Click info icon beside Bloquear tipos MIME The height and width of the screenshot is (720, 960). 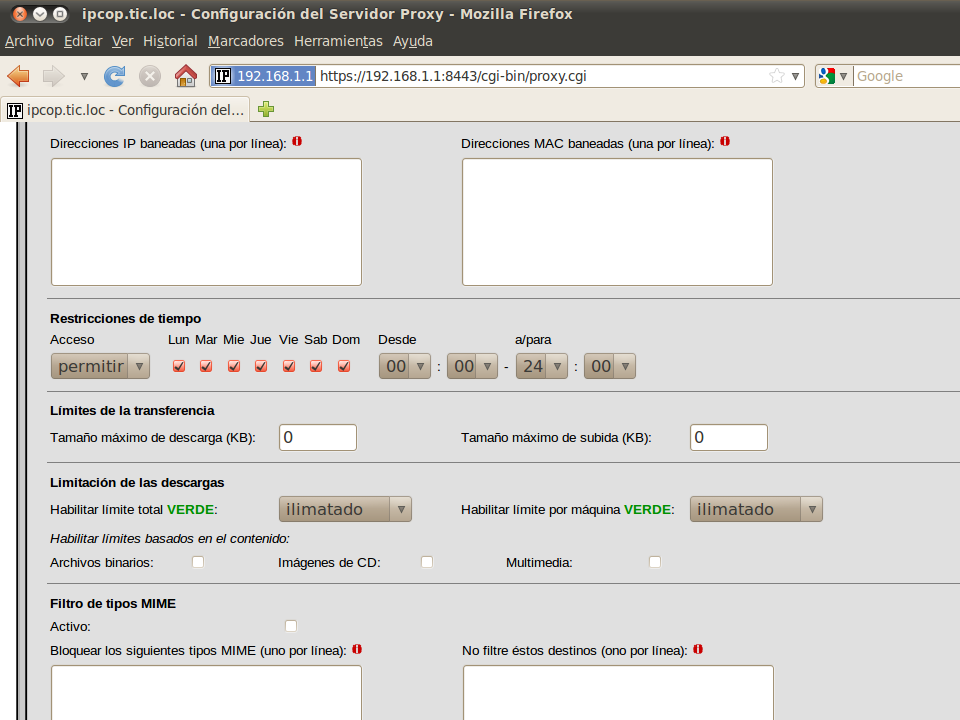tap(357, 649)
